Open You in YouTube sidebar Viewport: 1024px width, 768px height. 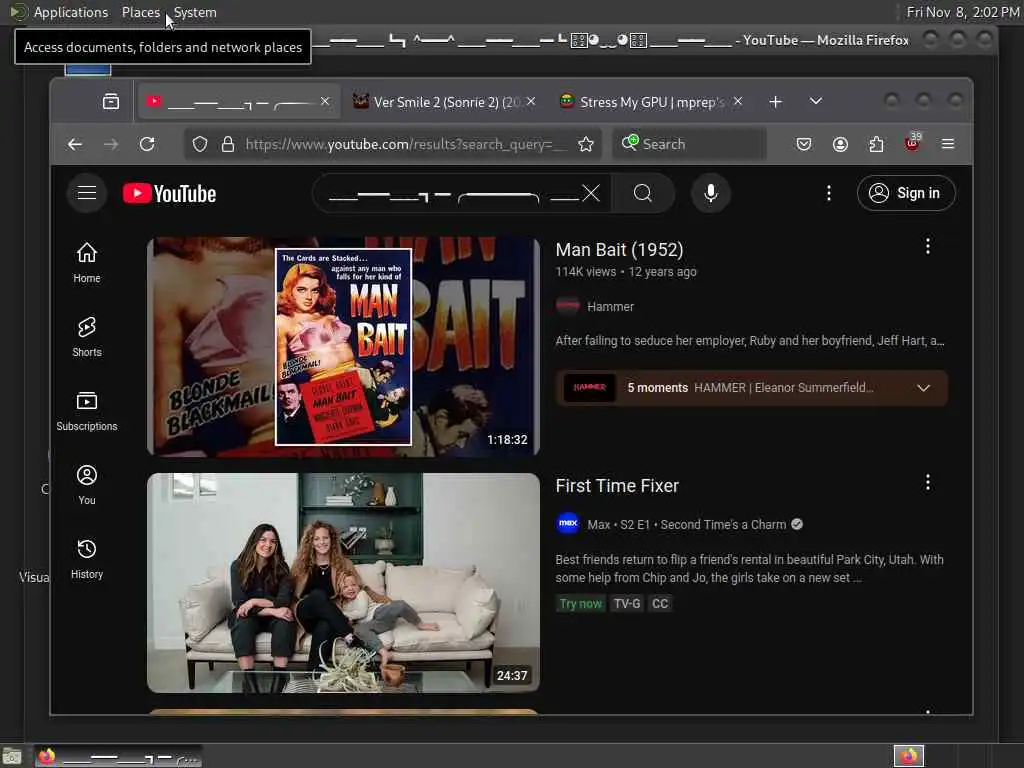[87, 485]
